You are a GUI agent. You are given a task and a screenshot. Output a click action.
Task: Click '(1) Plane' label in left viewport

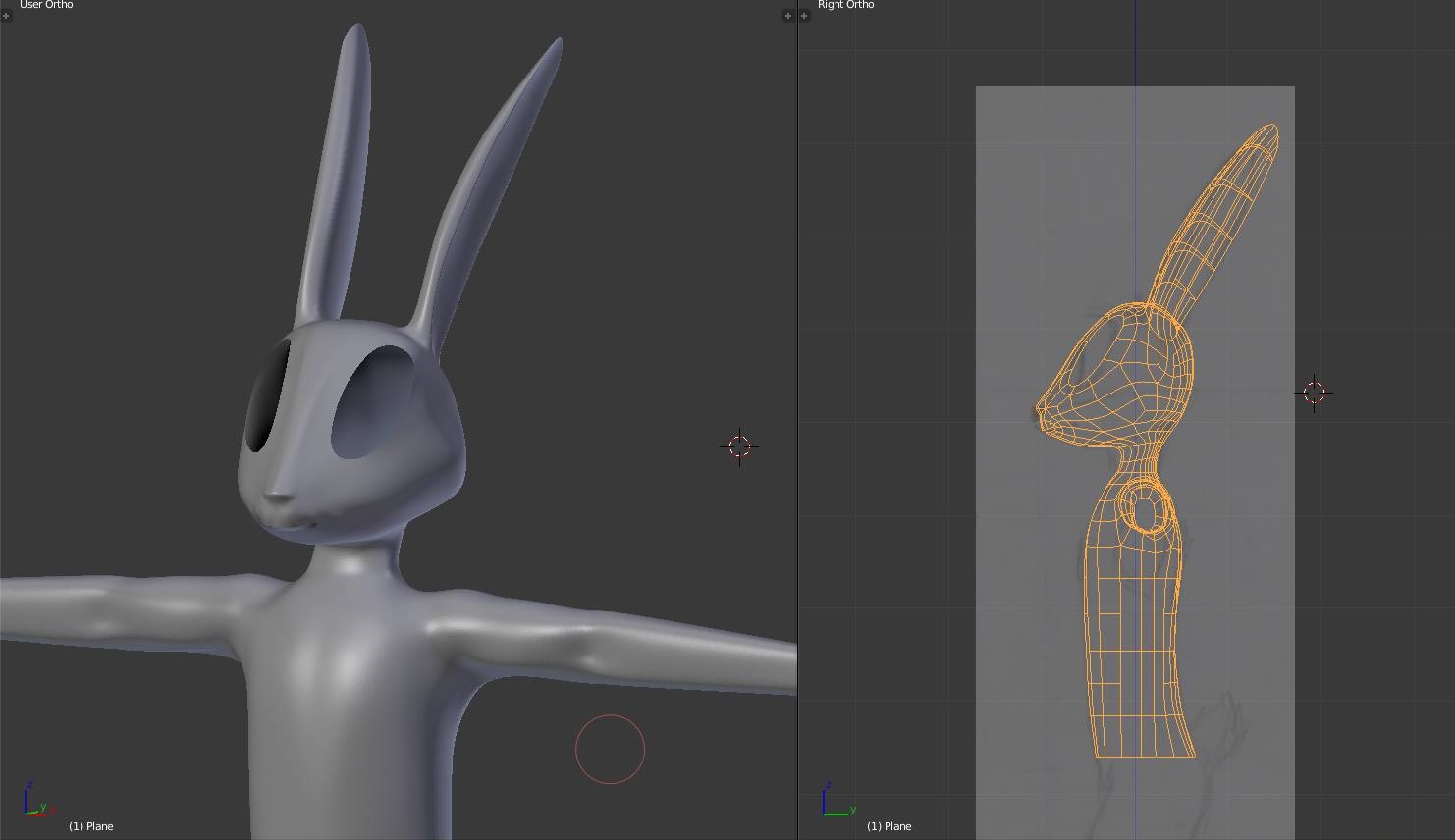pos(91,826)
